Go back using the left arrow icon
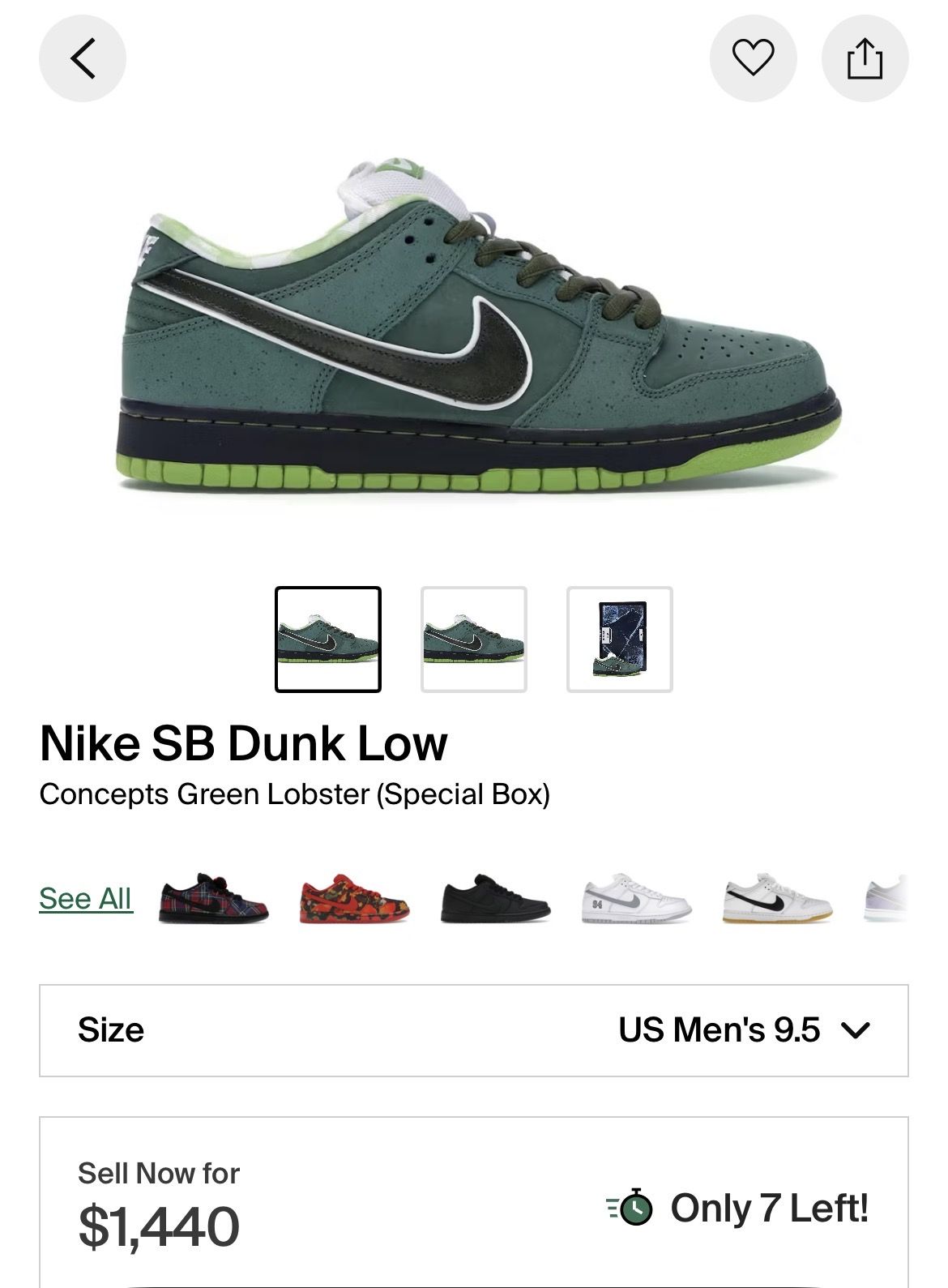The height and width of the screenshot is (1288, 948). pos(83,58)
